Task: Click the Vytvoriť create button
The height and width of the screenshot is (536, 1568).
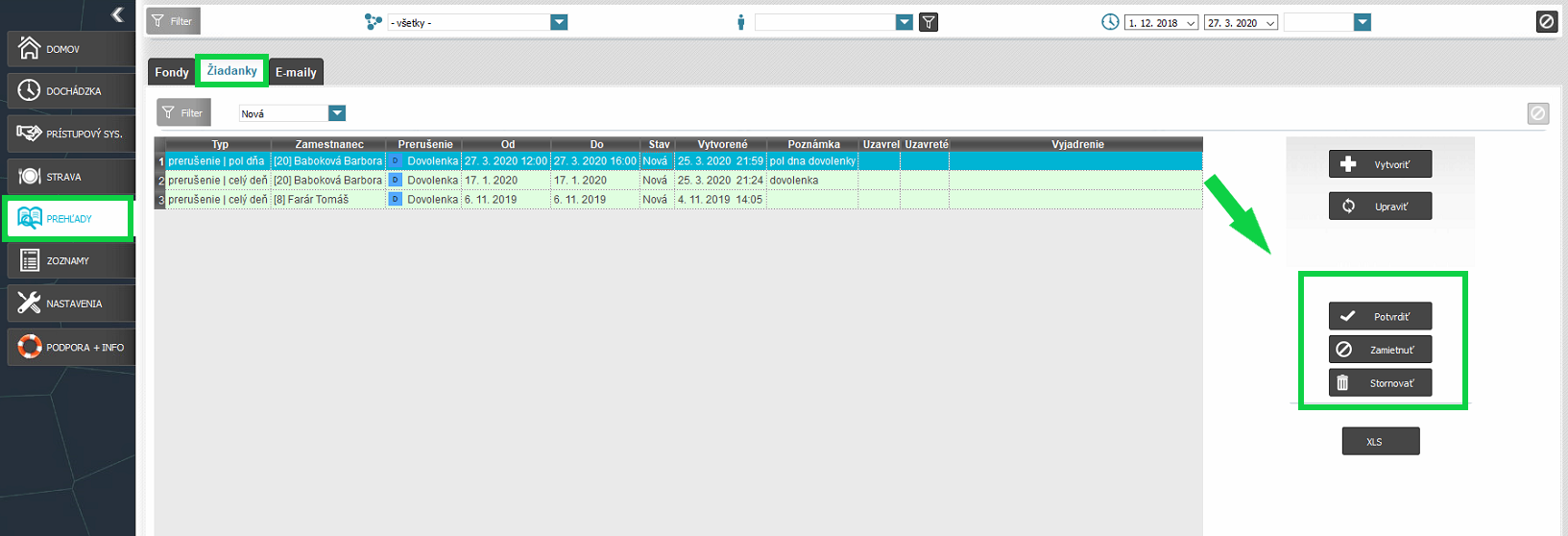Action: (1380, 164)
